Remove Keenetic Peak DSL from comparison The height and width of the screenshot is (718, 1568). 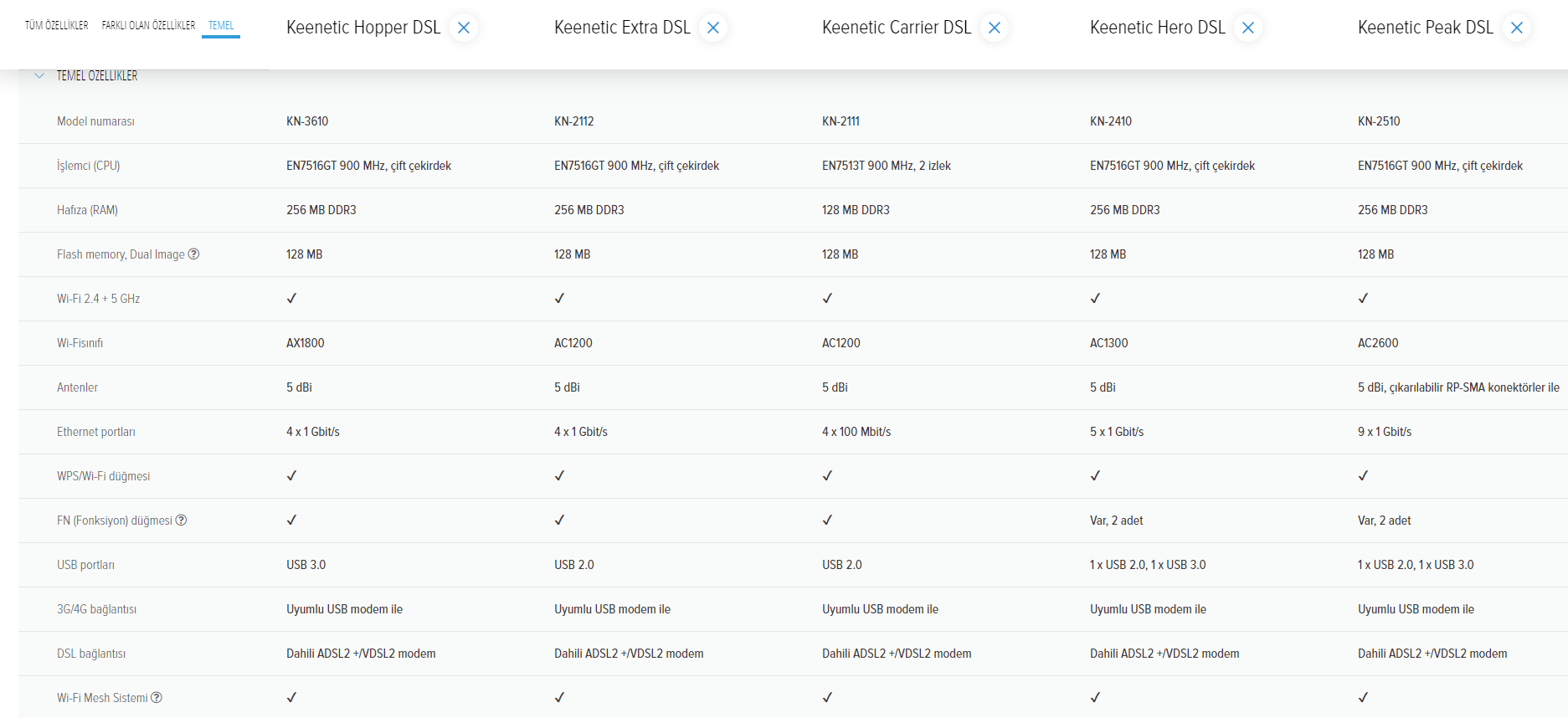point(1517,28)
